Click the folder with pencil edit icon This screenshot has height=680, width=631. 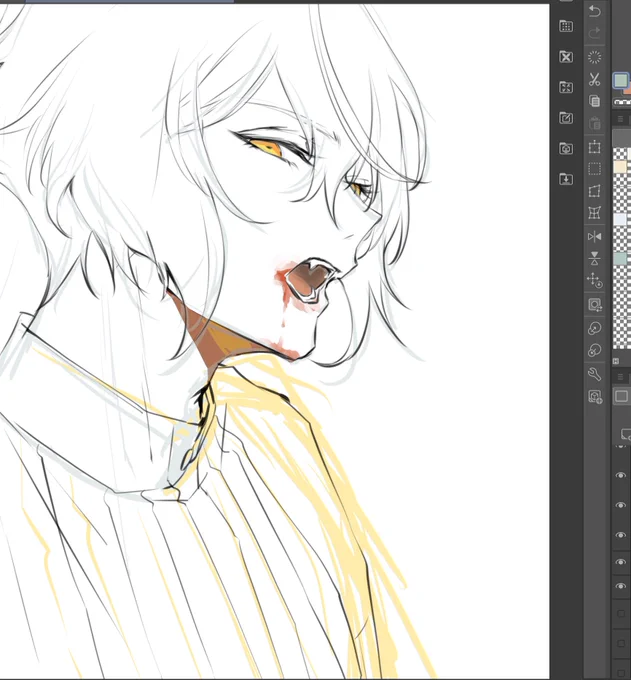(566, 118)
